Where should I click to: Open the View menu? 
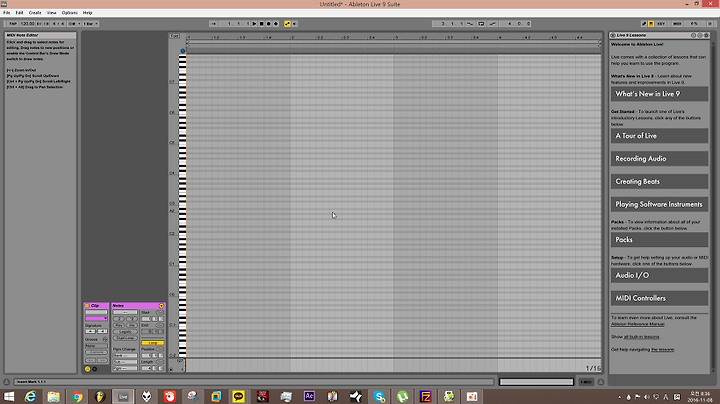(x=51, y=13)
